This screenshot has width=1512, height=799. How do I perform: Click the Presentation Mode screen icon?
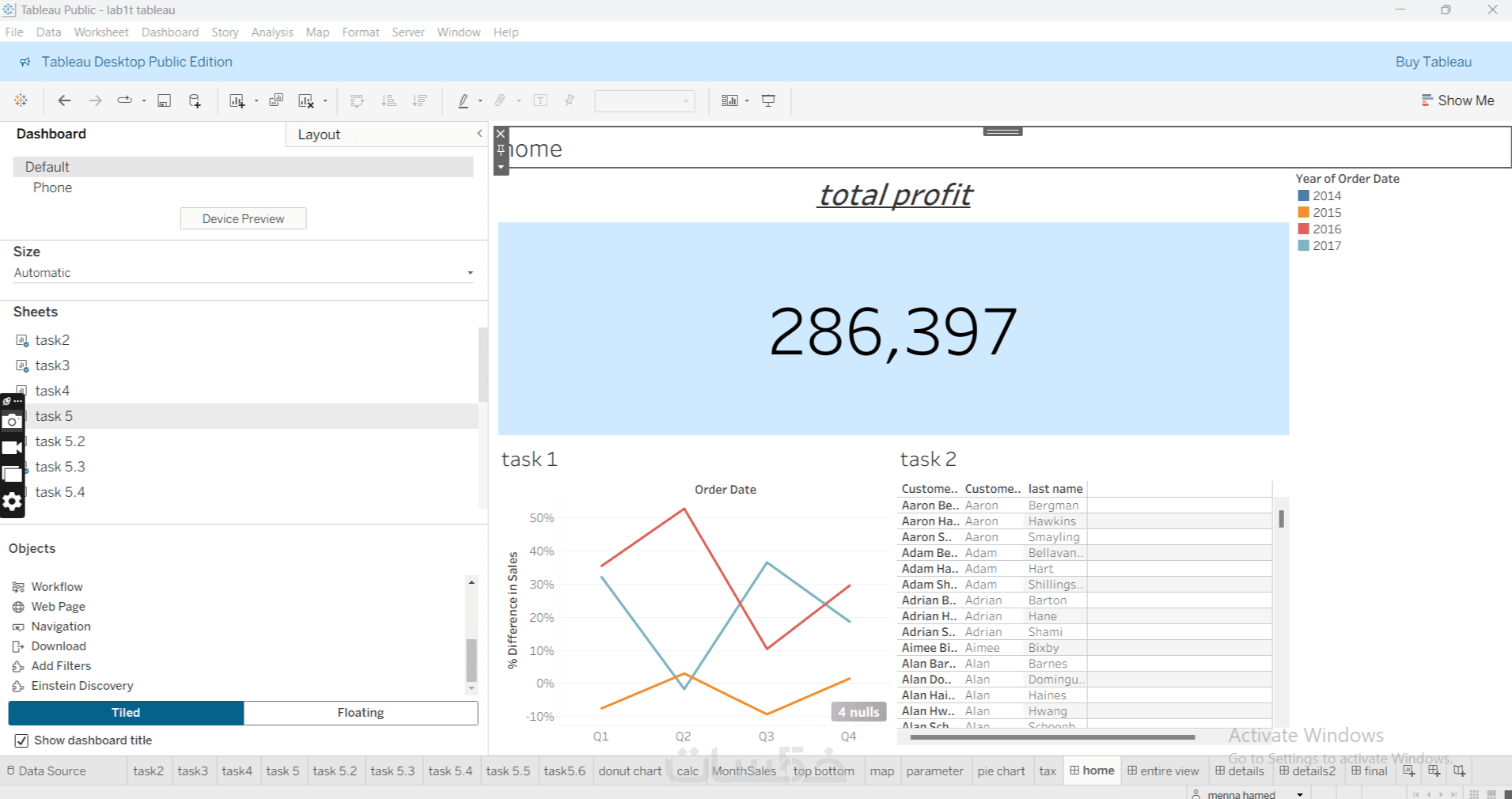(x=768, y=100)
